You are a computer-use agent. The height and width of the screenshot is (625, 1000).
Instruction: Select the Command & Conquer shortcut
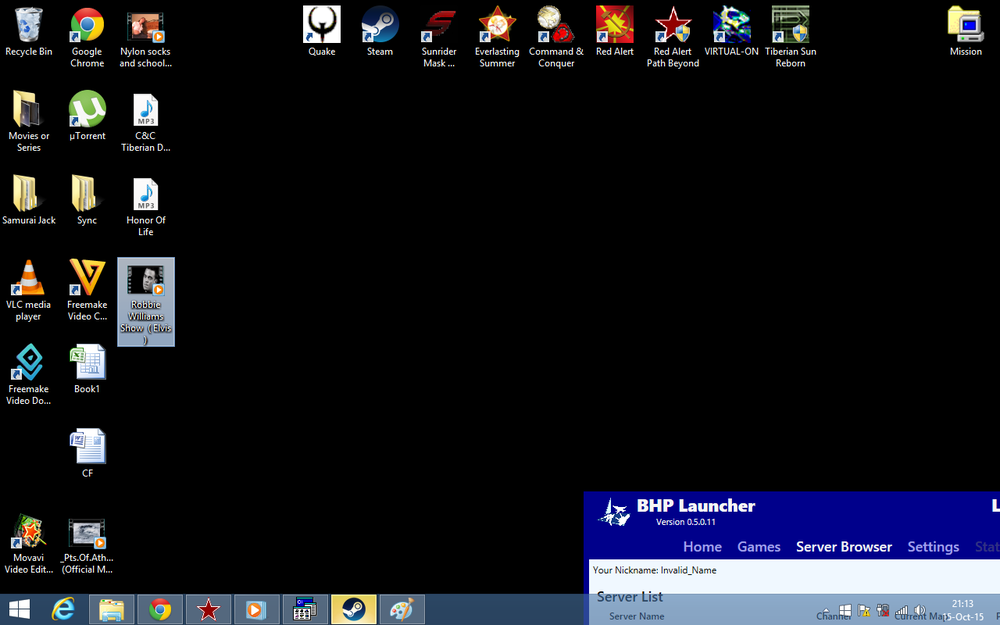click(556, 38)
